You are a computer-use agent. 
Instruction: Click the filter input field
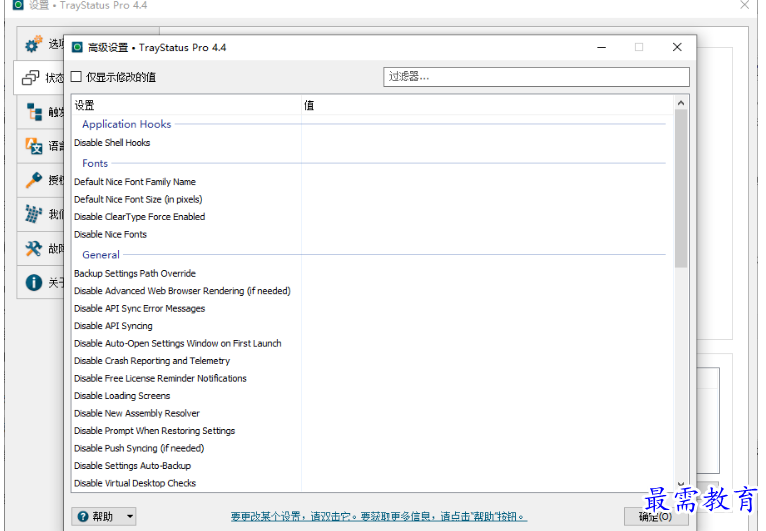536,77
